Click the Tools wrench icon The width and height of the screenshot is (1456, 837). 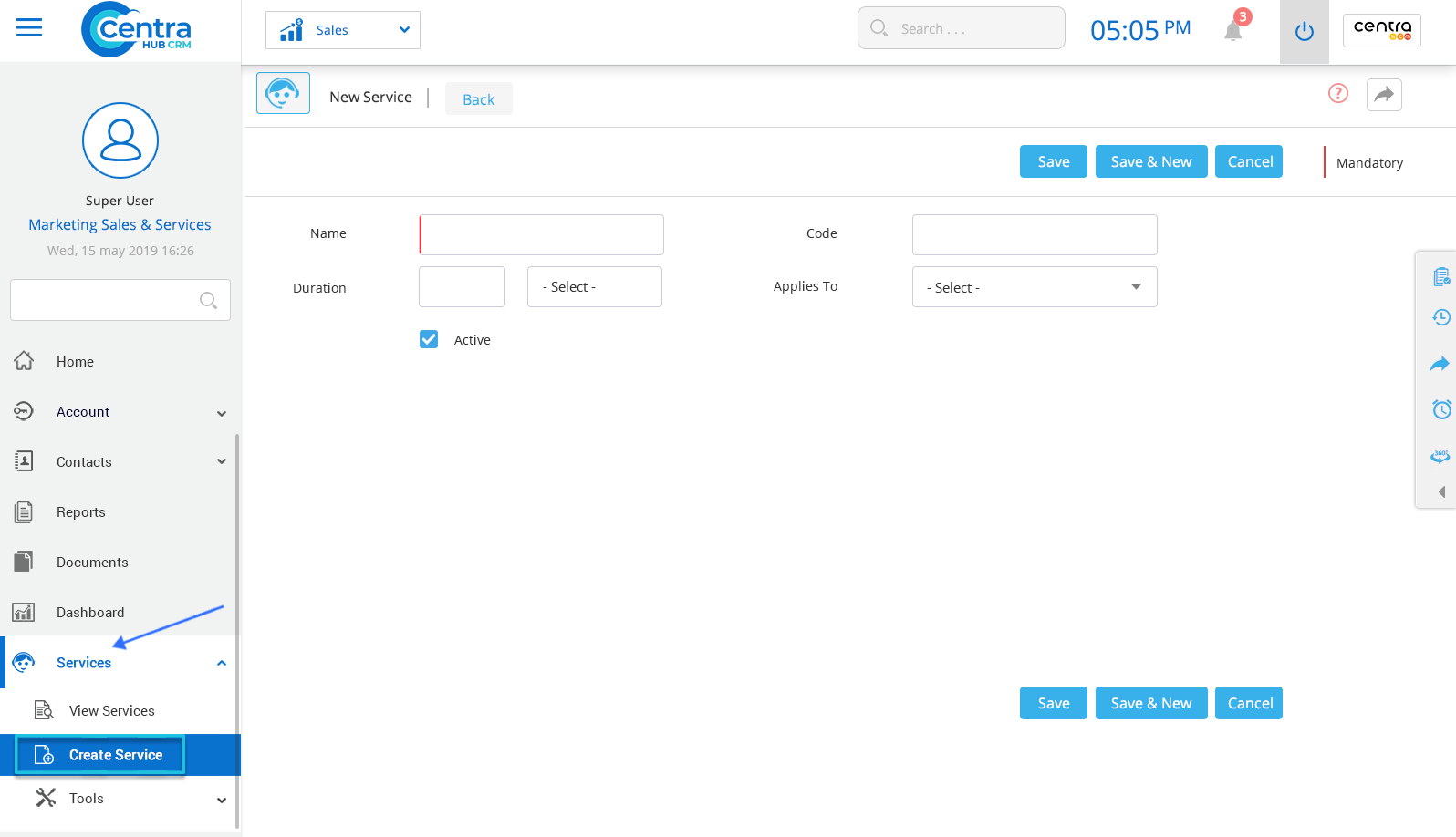pos(46,798)
